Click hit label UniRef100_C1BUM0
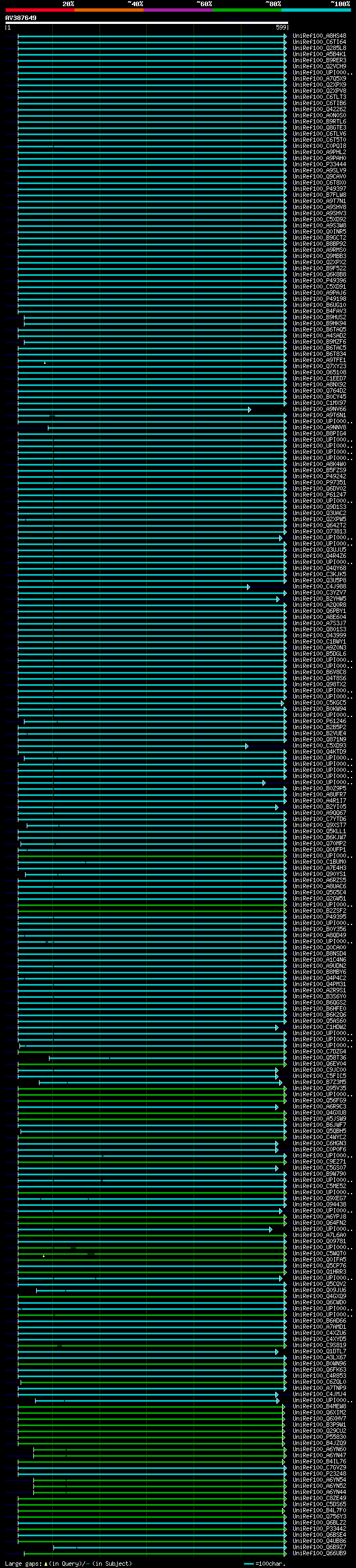356x1568 pixels. pos(319,862)
